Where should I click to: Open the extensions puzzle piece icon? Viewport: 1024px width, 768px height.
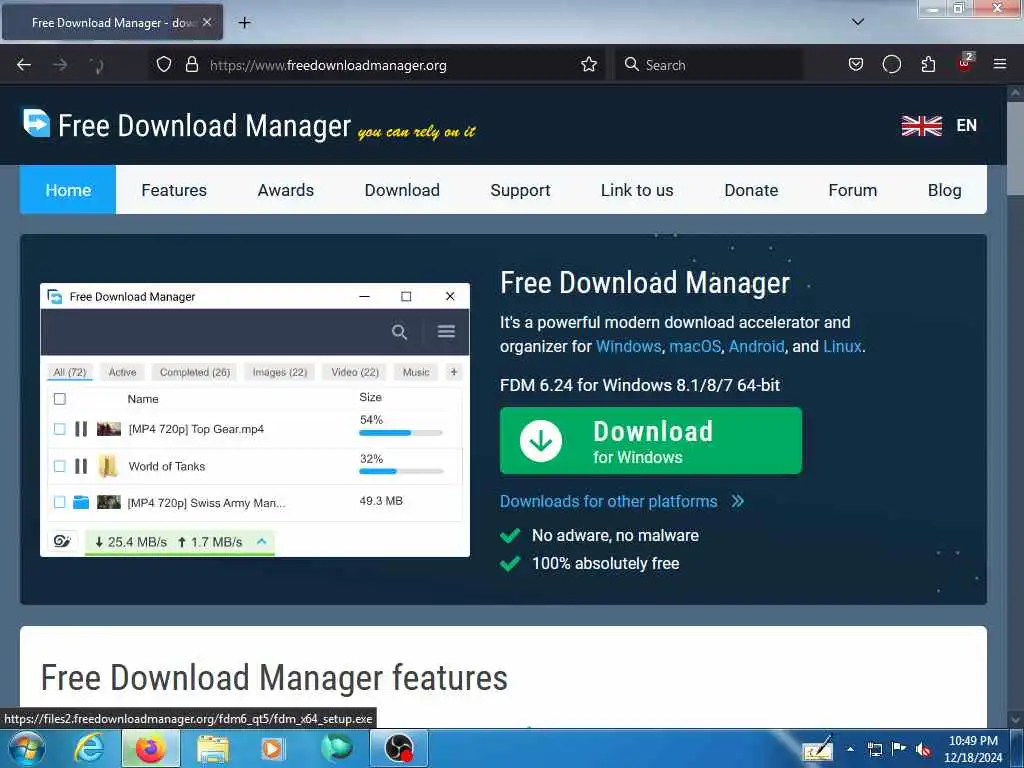(928, 65)
